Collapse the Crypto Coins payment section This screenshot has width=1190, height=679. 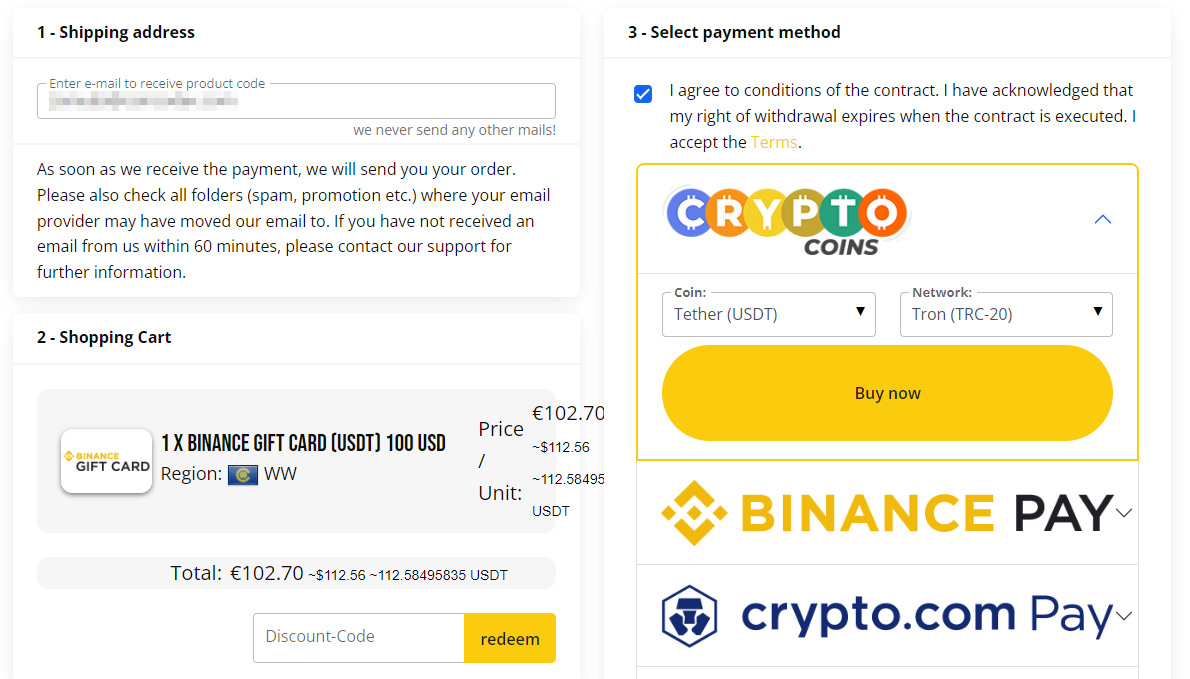(1102, 219)
